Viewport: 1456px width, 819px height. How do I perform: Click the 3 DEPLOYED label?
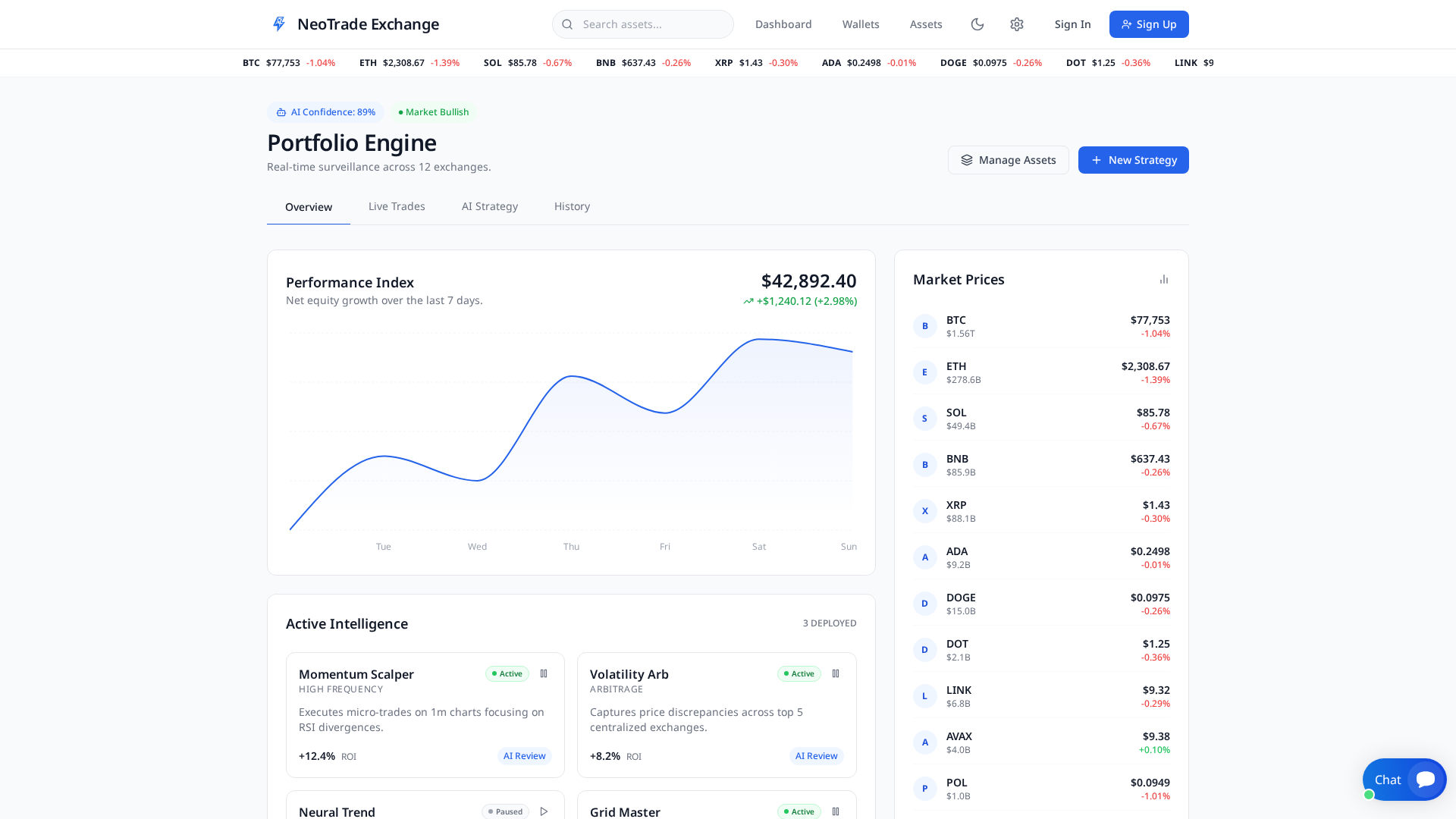(830, 623)
